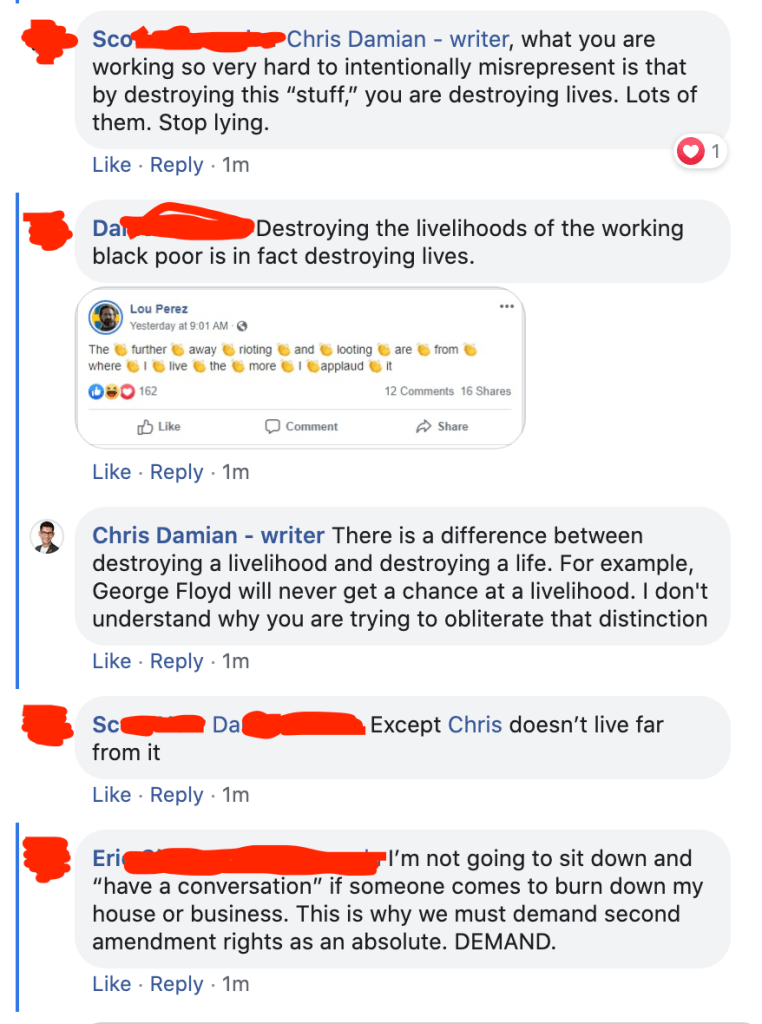The image size is (762, 1024).
Task: Like the second amendment rights comment
Action: click(x=112, y=984)
